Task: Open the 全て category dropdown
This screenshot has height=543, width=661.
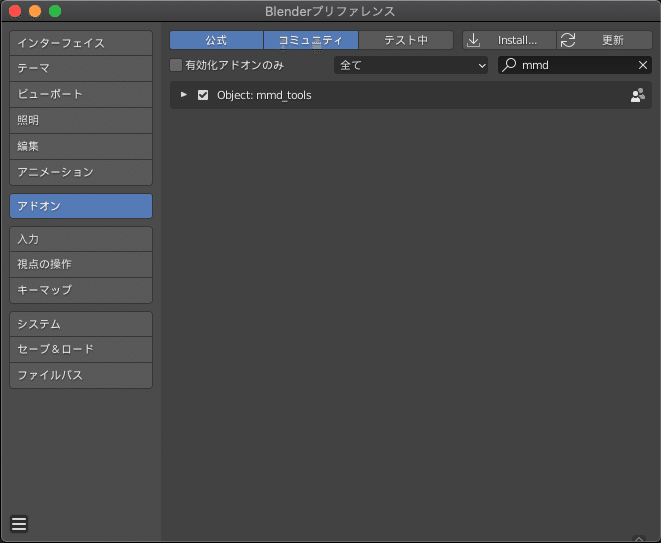Action: [411, 65]
